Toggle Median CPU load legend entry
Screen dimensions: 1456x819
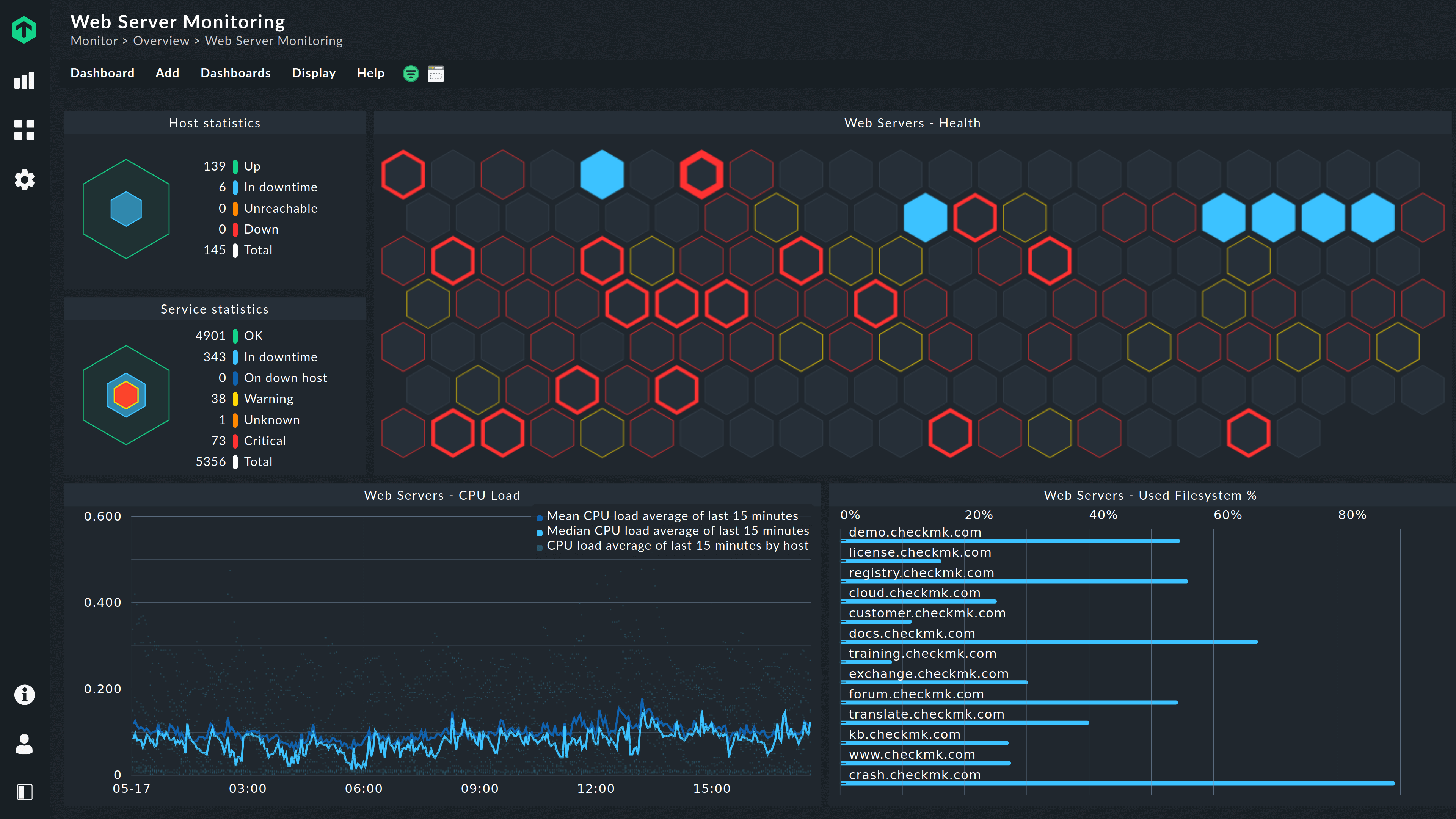[x=677, y=531]
